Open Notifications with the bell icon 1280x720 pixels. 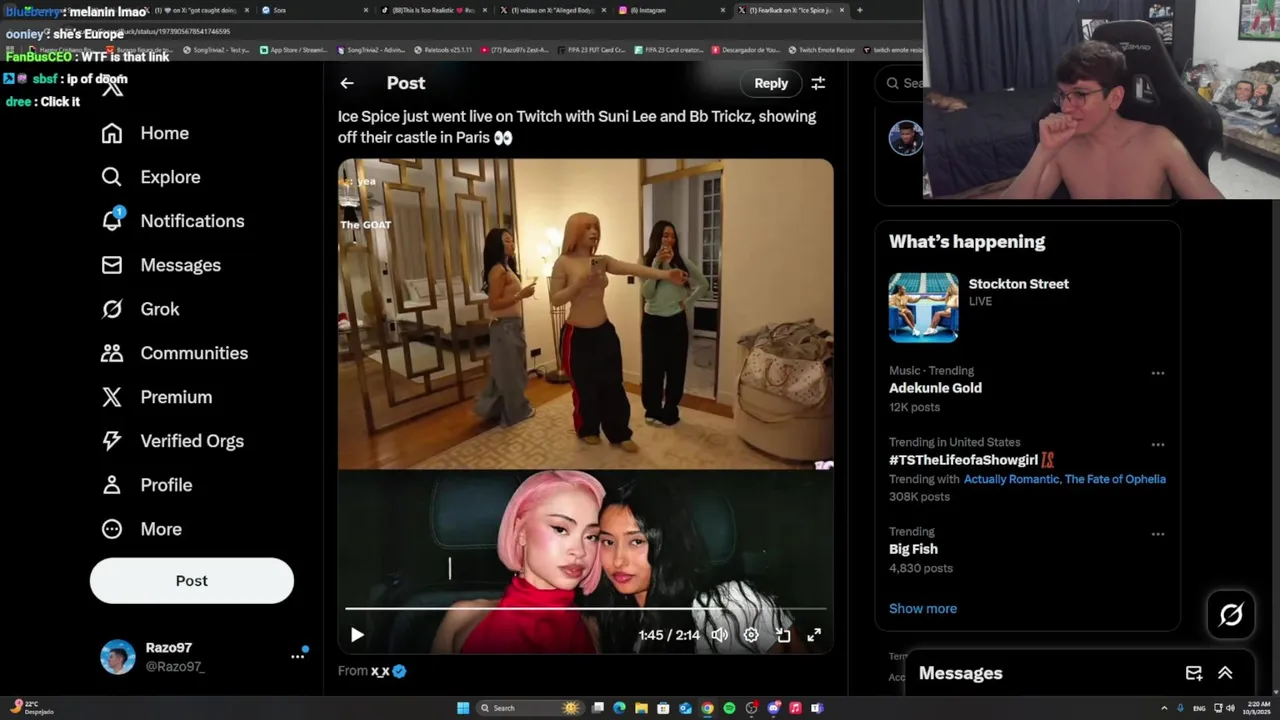(173, 221)
